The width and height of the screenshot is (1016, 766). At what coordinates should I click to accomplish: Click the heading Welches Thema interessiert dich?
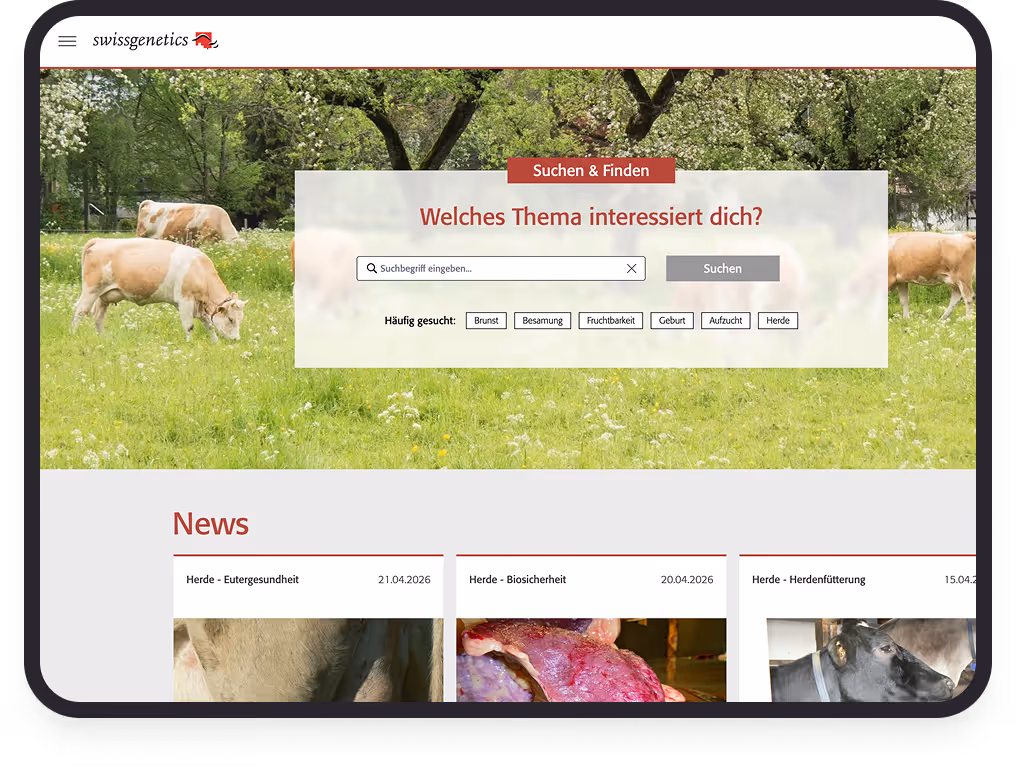(x=591, y=217)
